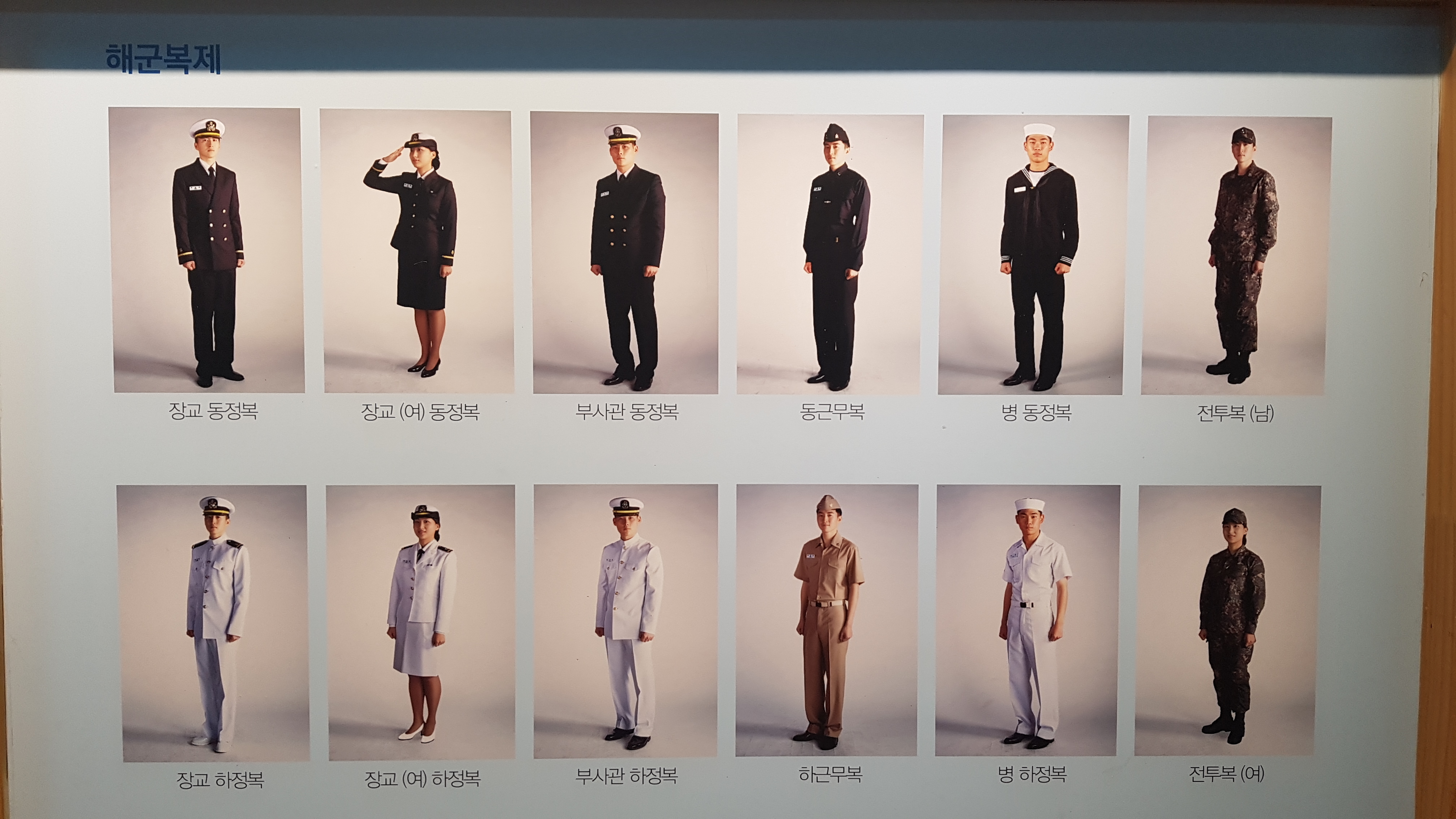
Task: Click the caption 병 하정복
Action: 1032,774
